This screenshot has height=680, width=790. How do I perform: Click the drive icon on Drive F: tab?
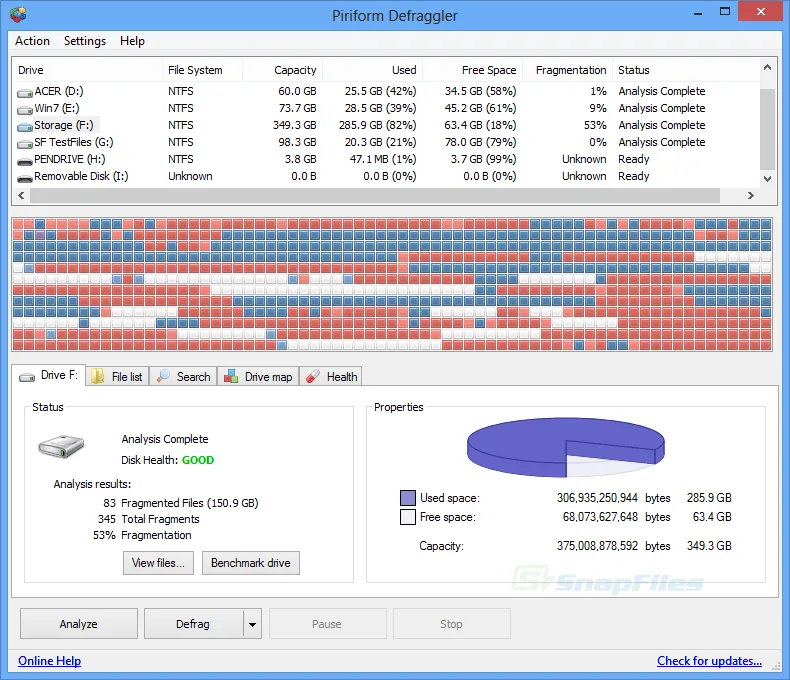pyautogui.click(x=27, y=377)
